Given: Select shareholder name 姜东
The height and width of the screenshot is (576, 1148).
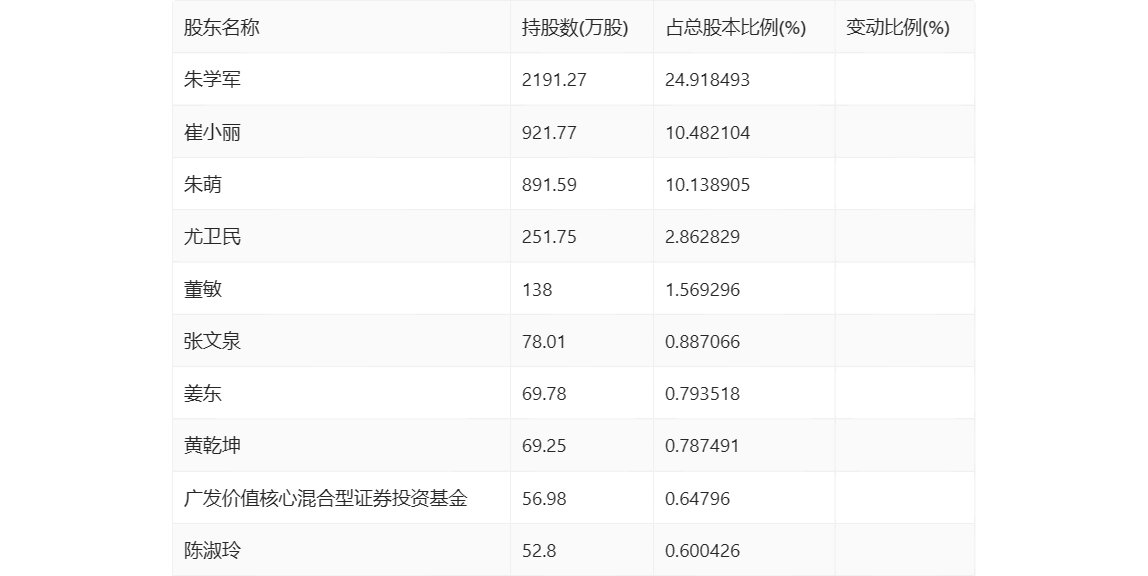Looking at the screenshot, I should click(202, 394).
